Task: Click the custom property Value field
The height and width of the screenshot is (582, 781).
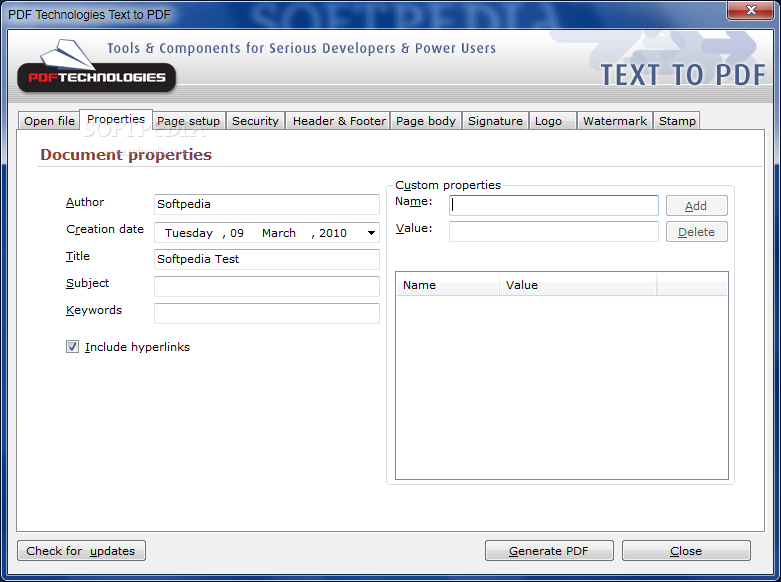Action: pos(554,232)
